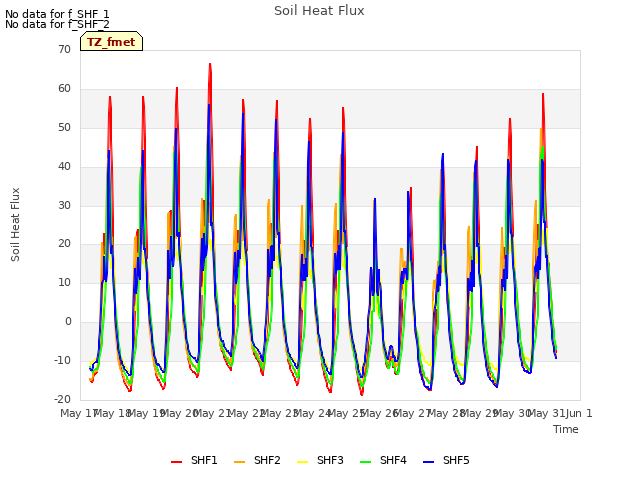Screen dimensions: 640x480
Task: Click the Soil Heat Flux chart title
Action: pyautogui.click(x=319, y=11)
